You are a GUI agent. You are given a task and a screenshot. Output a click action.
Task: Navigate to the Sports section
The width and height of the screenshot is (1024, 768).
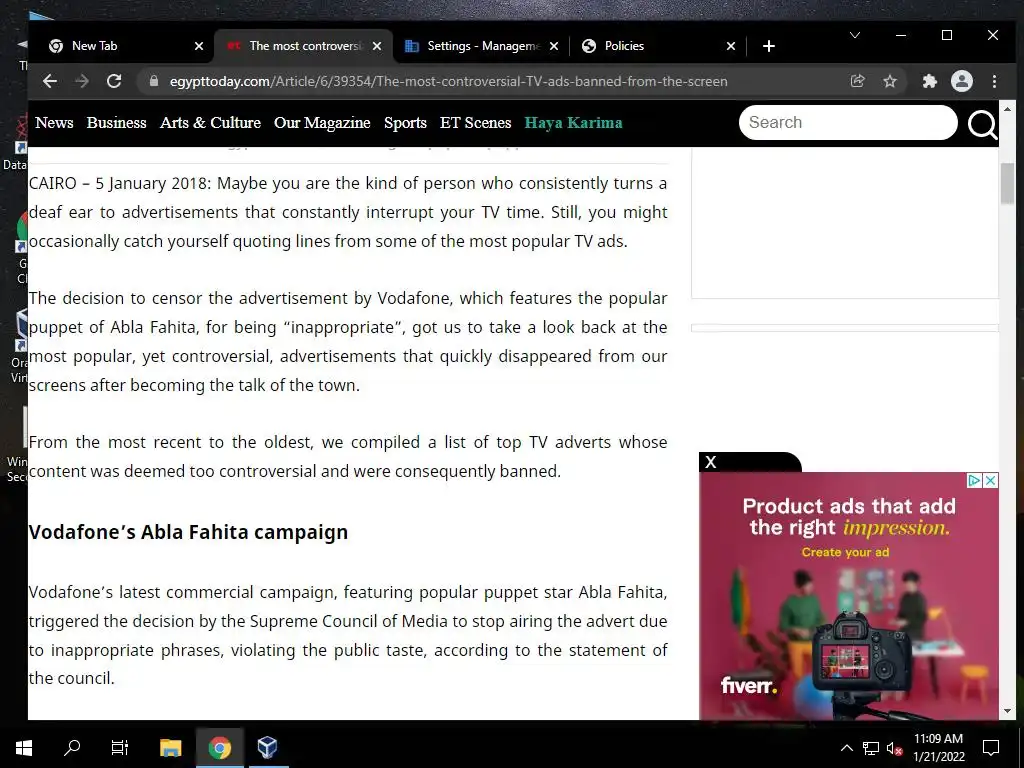405,123
